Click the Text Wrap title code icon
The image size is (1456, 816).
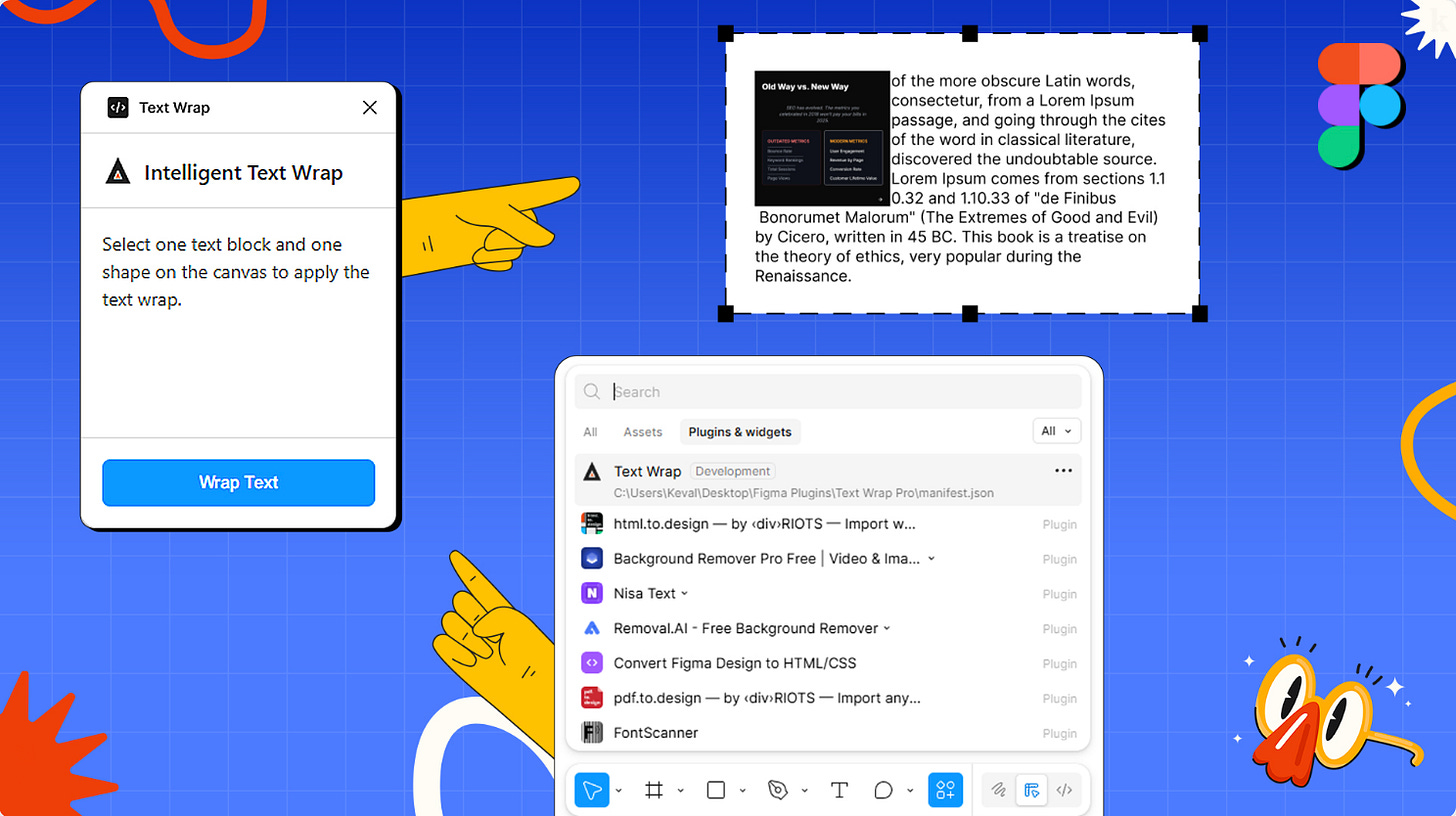click(118, 108)
